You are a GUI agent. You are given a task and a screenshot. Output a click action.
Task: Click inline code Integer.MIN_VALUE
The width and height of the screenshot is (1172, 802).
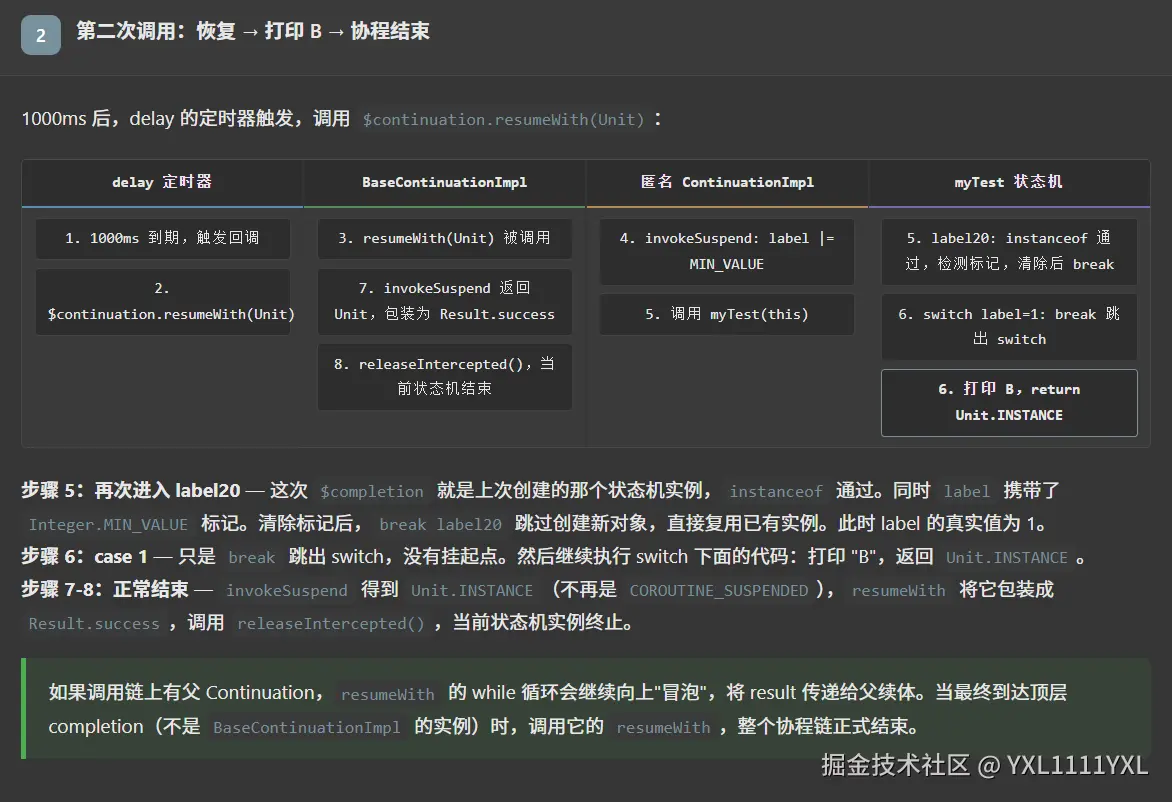[108, 524]
